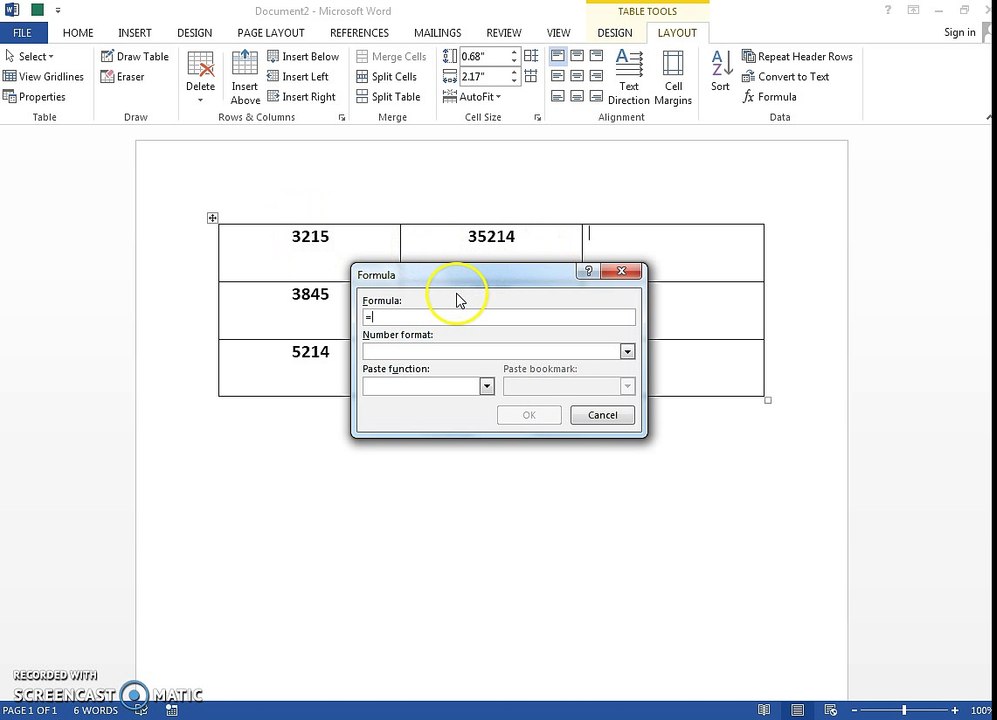997x720 pixels.
Task: Click the column width field 2.17"
Action: (x=484, y=77)
